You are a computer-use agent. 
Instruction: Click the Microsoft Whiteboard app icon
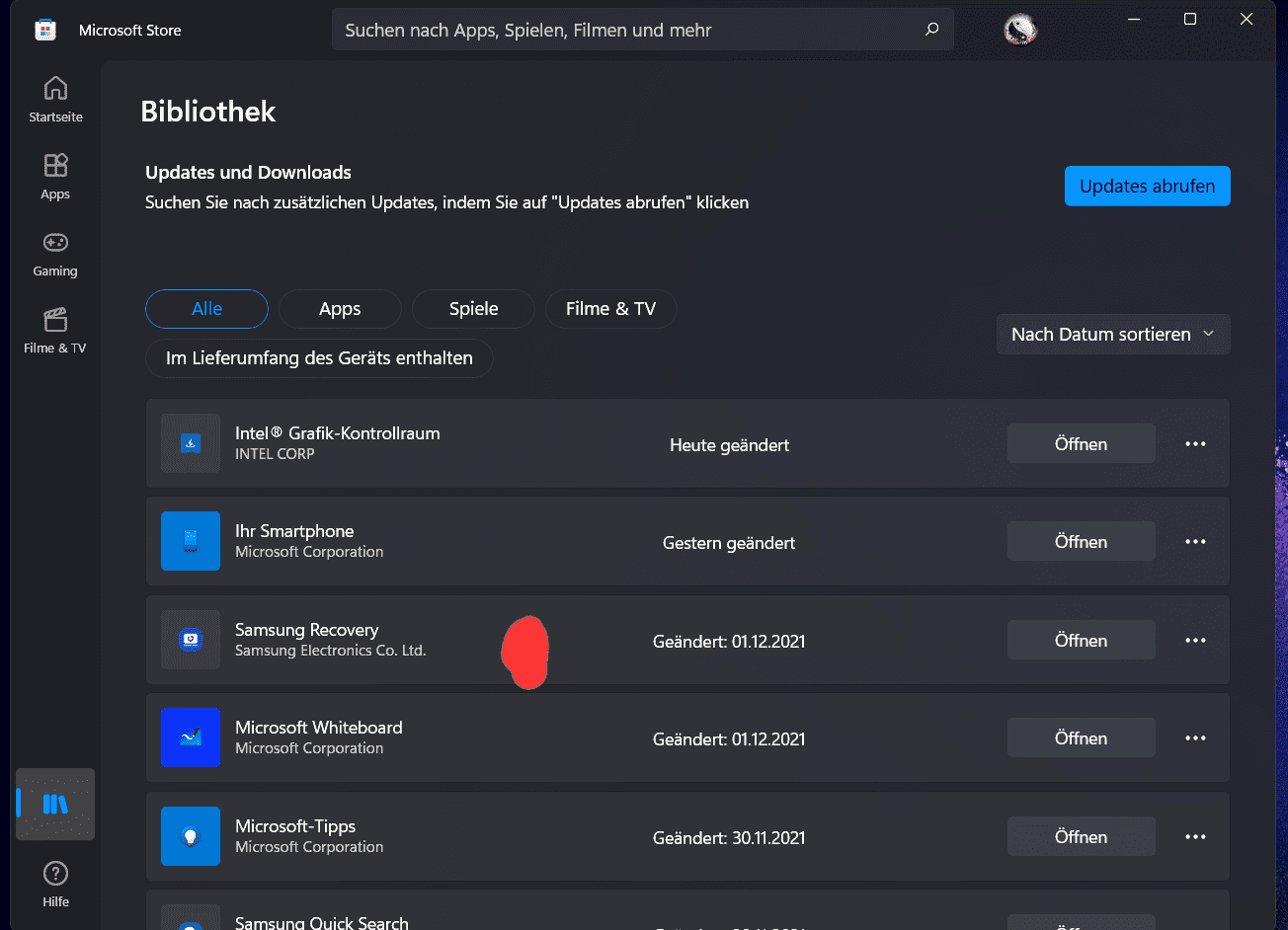click(191, 737)
